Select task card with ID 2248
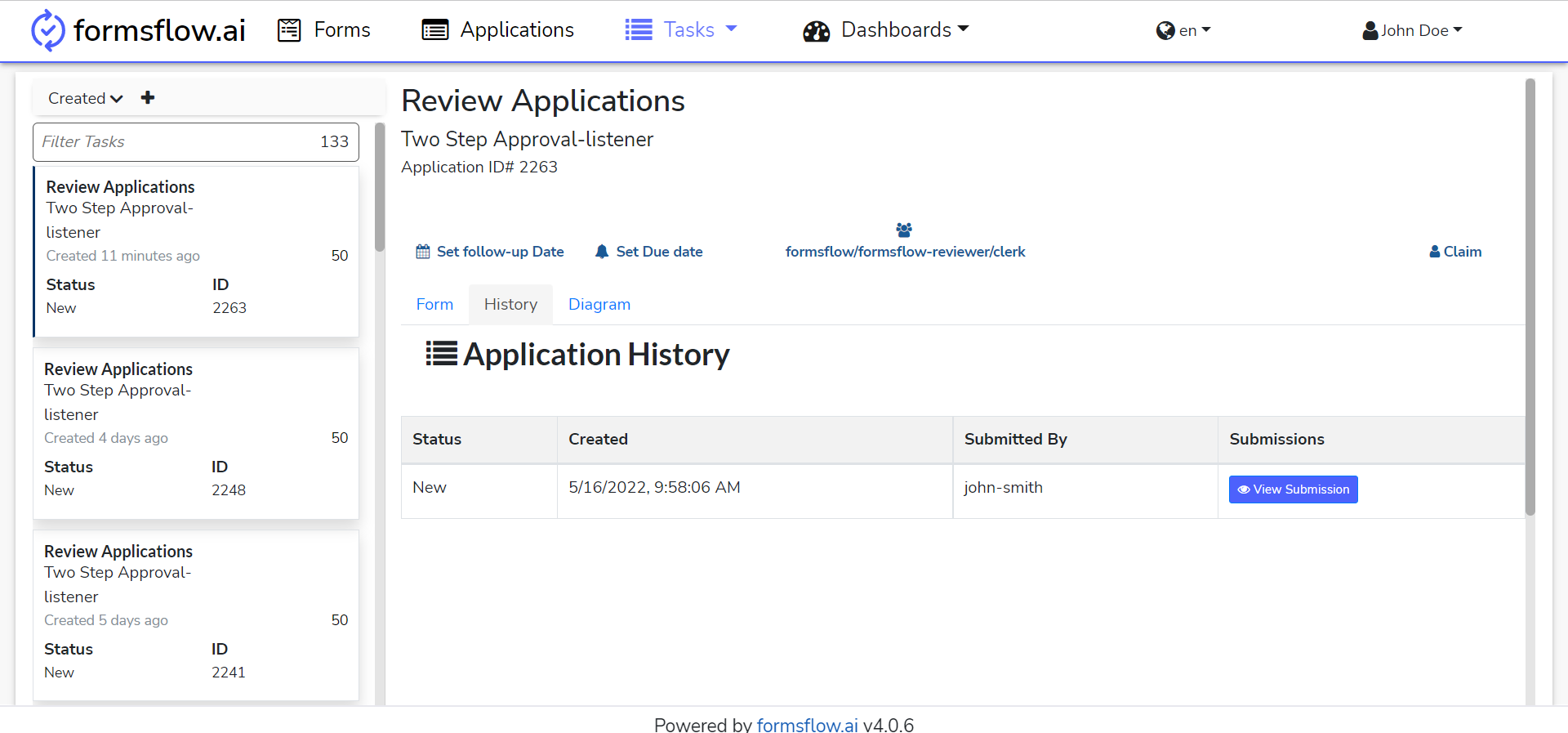1568x733 pixels. click(196, 434)
